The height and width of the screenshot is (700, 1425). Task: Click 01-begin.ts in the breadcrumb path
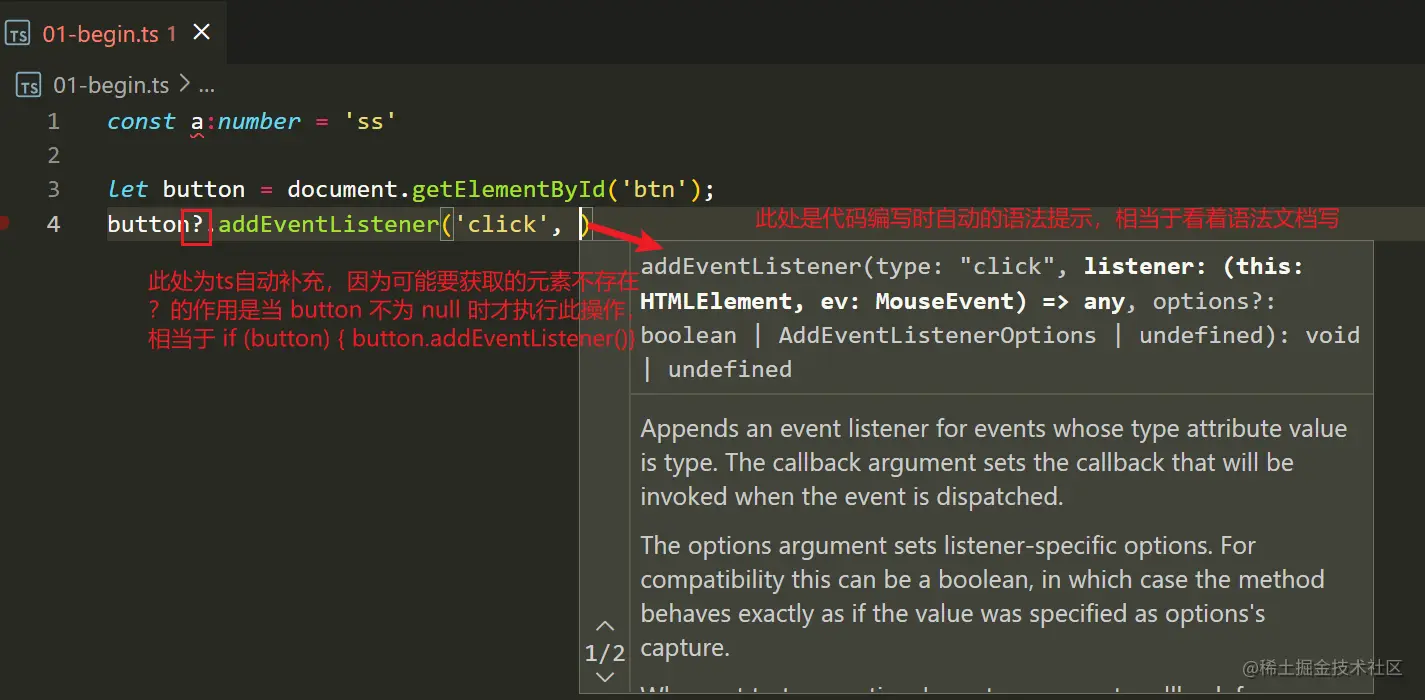pos(111,86)
